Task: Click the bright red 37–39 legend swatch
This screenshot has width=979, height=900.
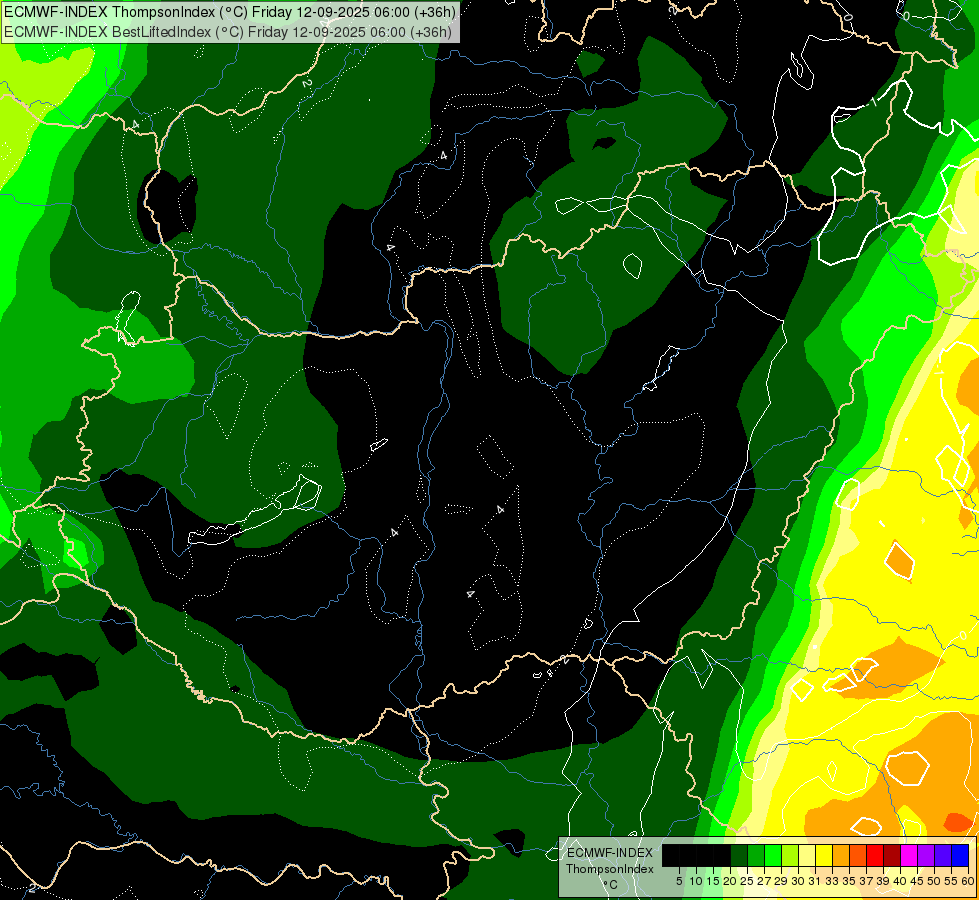Action: pyautogui.click(x=875, y=855)
